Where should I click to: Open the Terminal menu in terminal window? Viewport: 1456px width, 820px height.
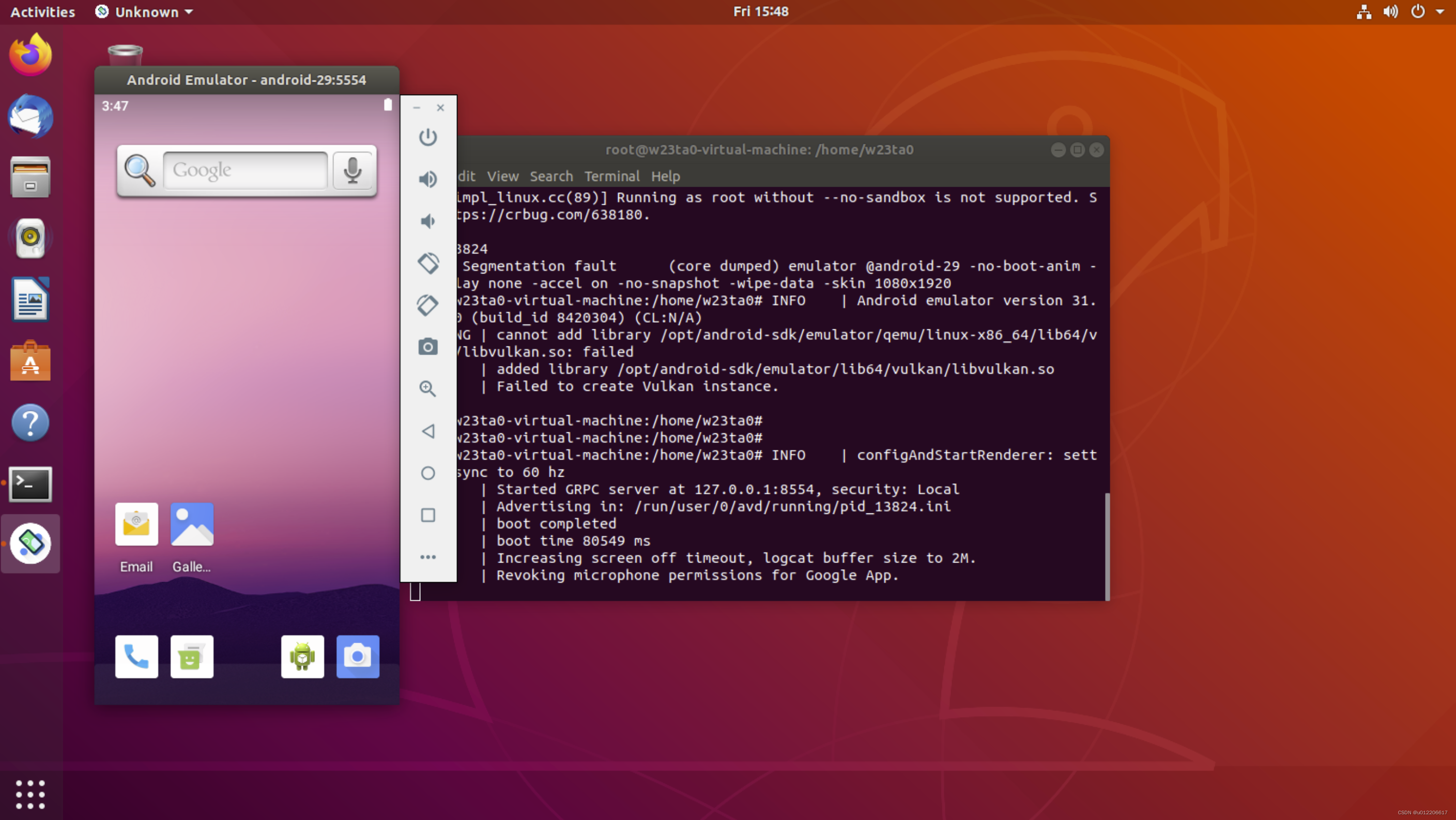pos(611,176)
